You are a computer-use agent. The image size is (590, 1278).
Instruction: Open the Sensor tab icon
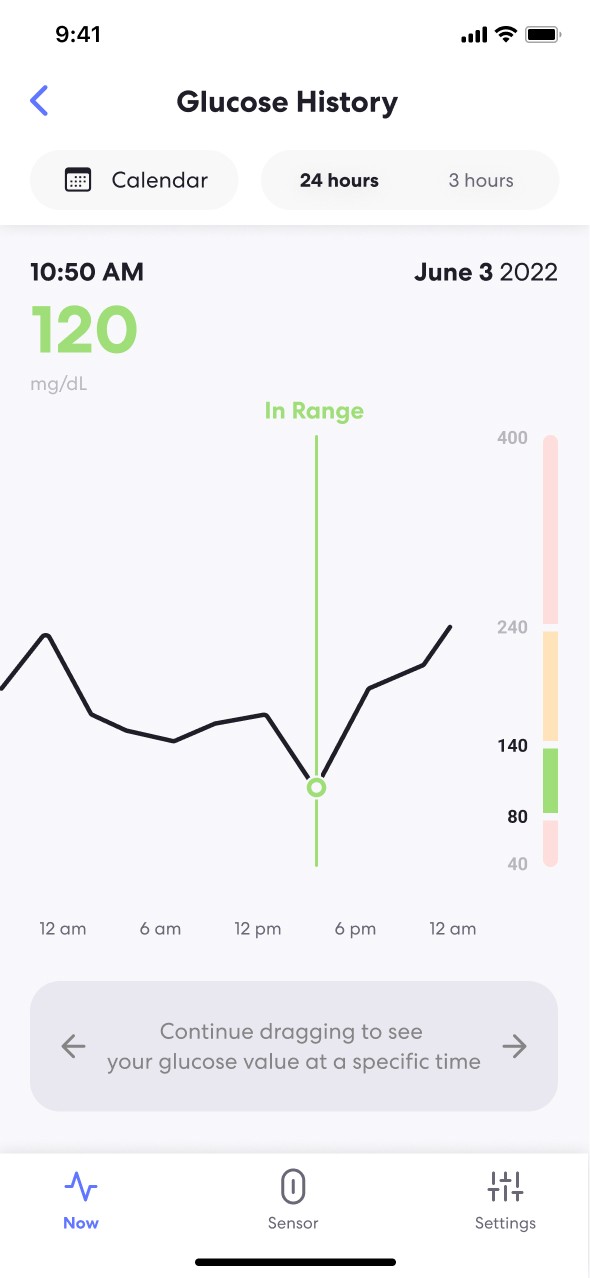click(x=292, y=1187)
